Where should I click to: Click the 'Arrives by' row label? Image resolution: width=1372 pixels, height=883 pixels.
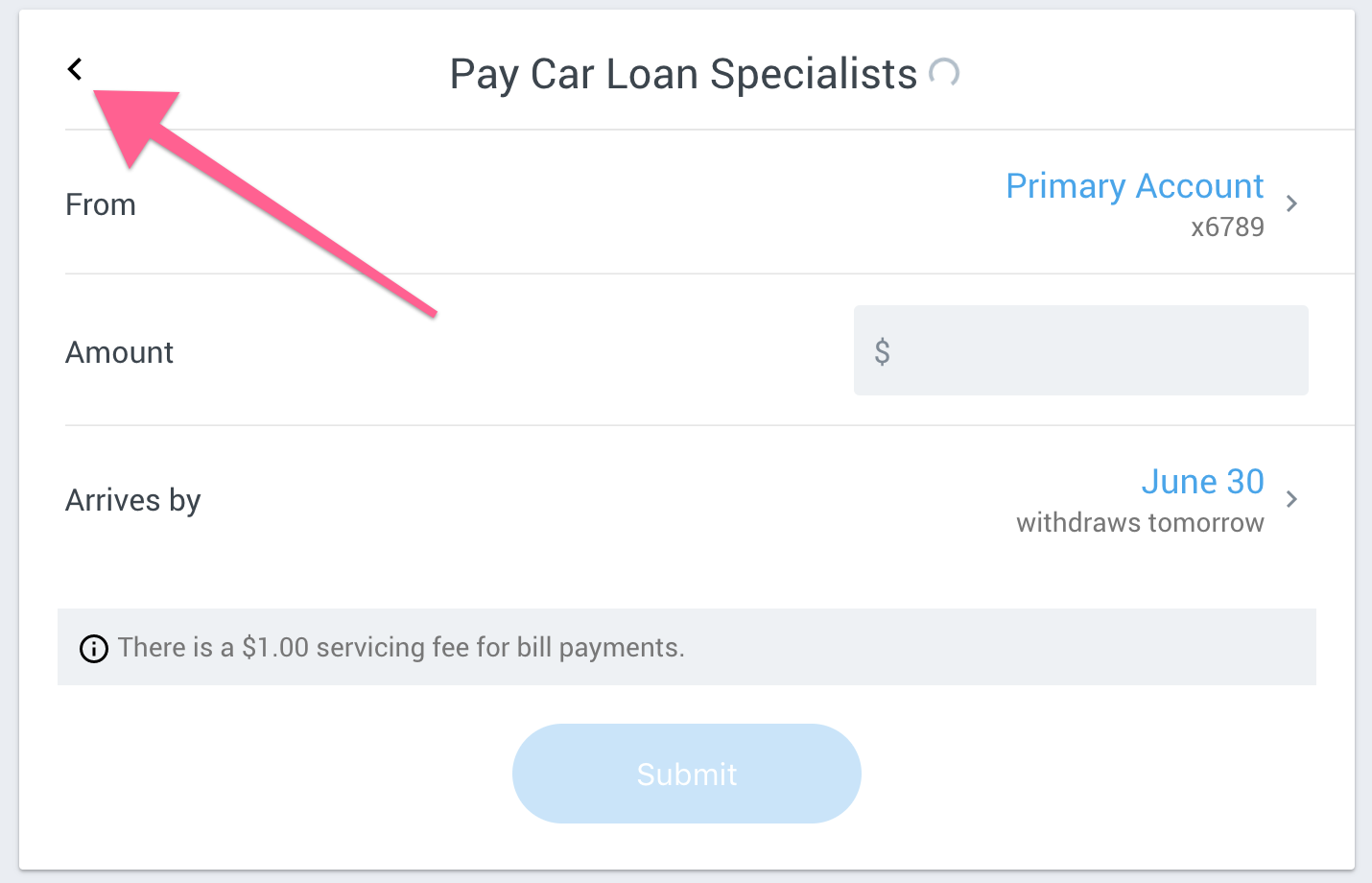tap(132, 500)
